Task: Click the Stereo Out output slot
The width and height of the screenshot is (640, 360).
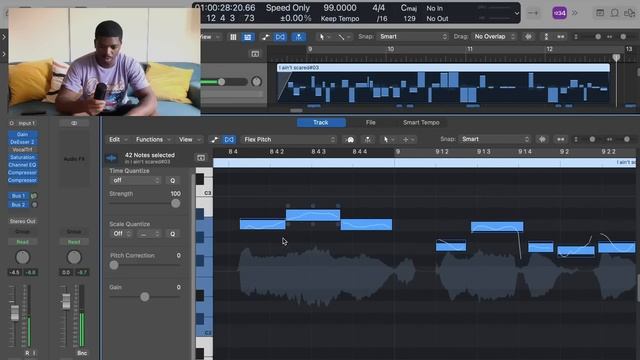Action: [x=22, y=221]
